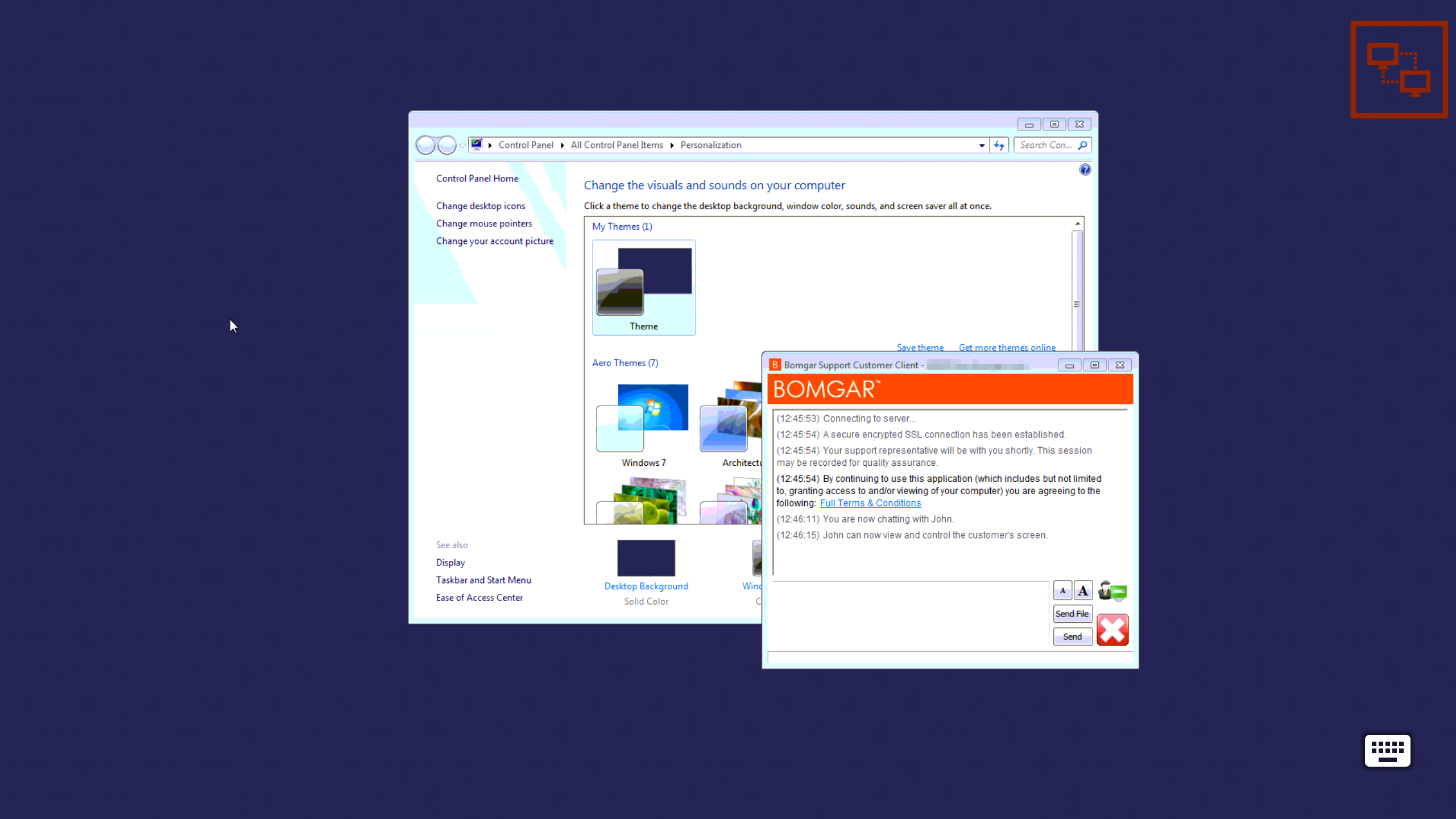The height and width of the screenshot is (819, 1456).
Task: Select Control Panel in breadcrumb
Action: point(526,145)
